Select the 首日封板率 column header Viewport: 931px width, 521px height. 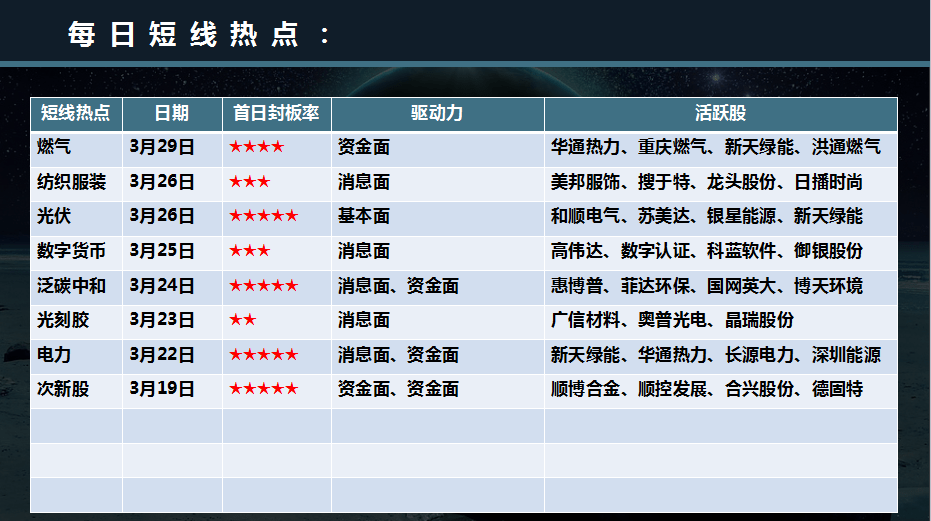(277, 113)
